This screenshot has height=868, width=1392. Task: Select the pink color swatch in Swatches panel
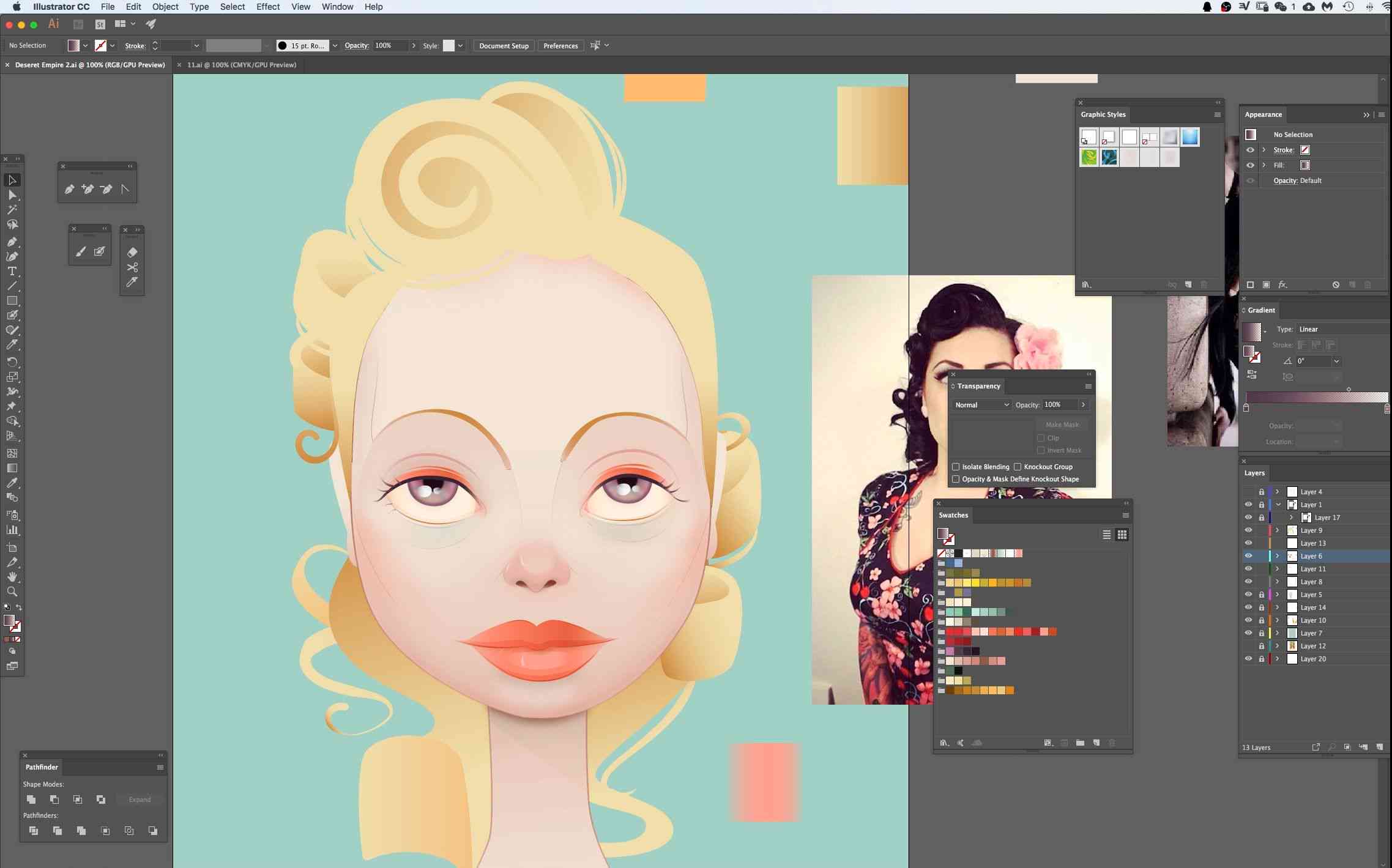click(x=955, y=651)
